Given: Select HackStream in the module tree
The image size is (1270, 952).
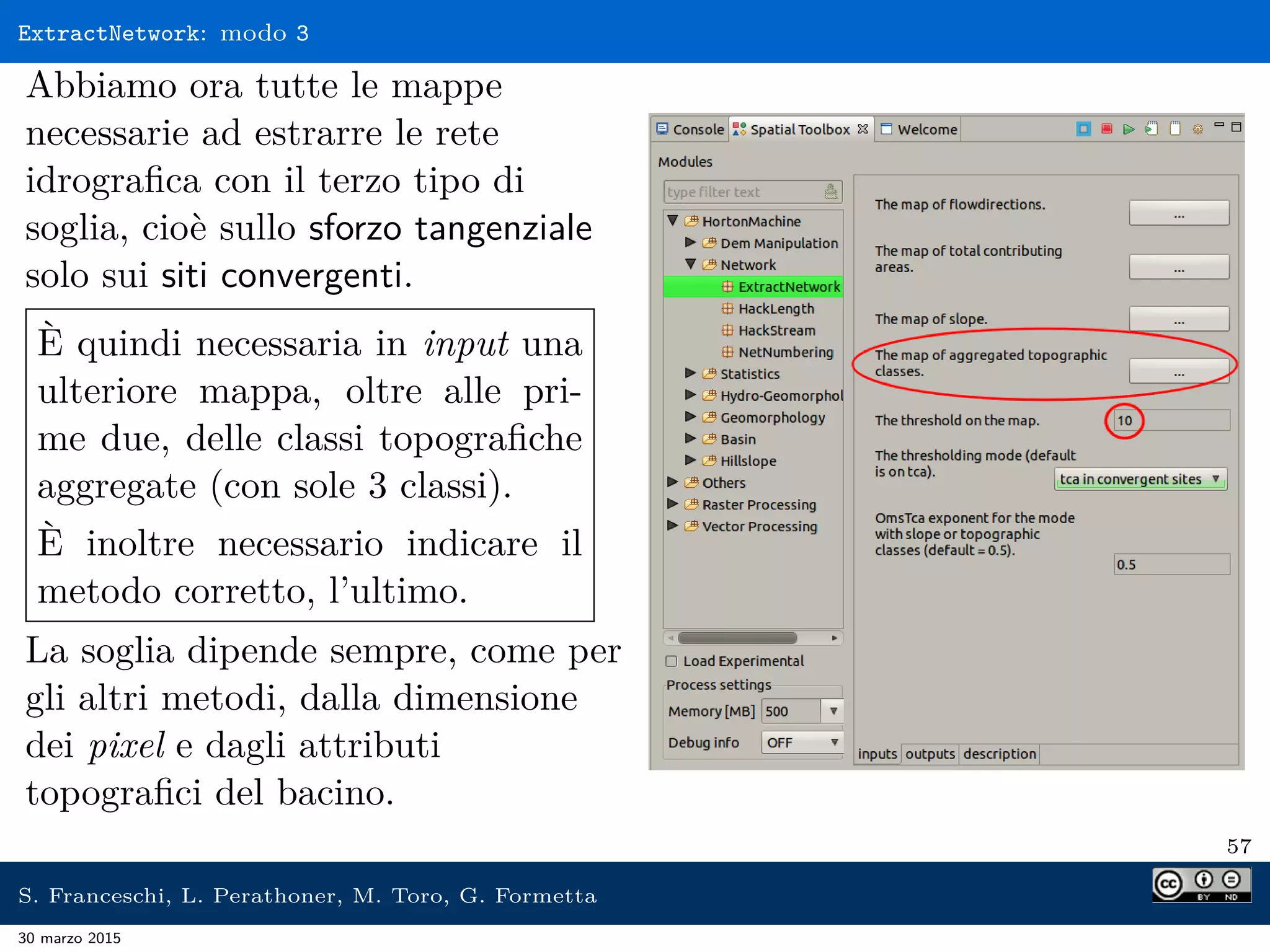Looking at the screenshot, I should [776, 330].
